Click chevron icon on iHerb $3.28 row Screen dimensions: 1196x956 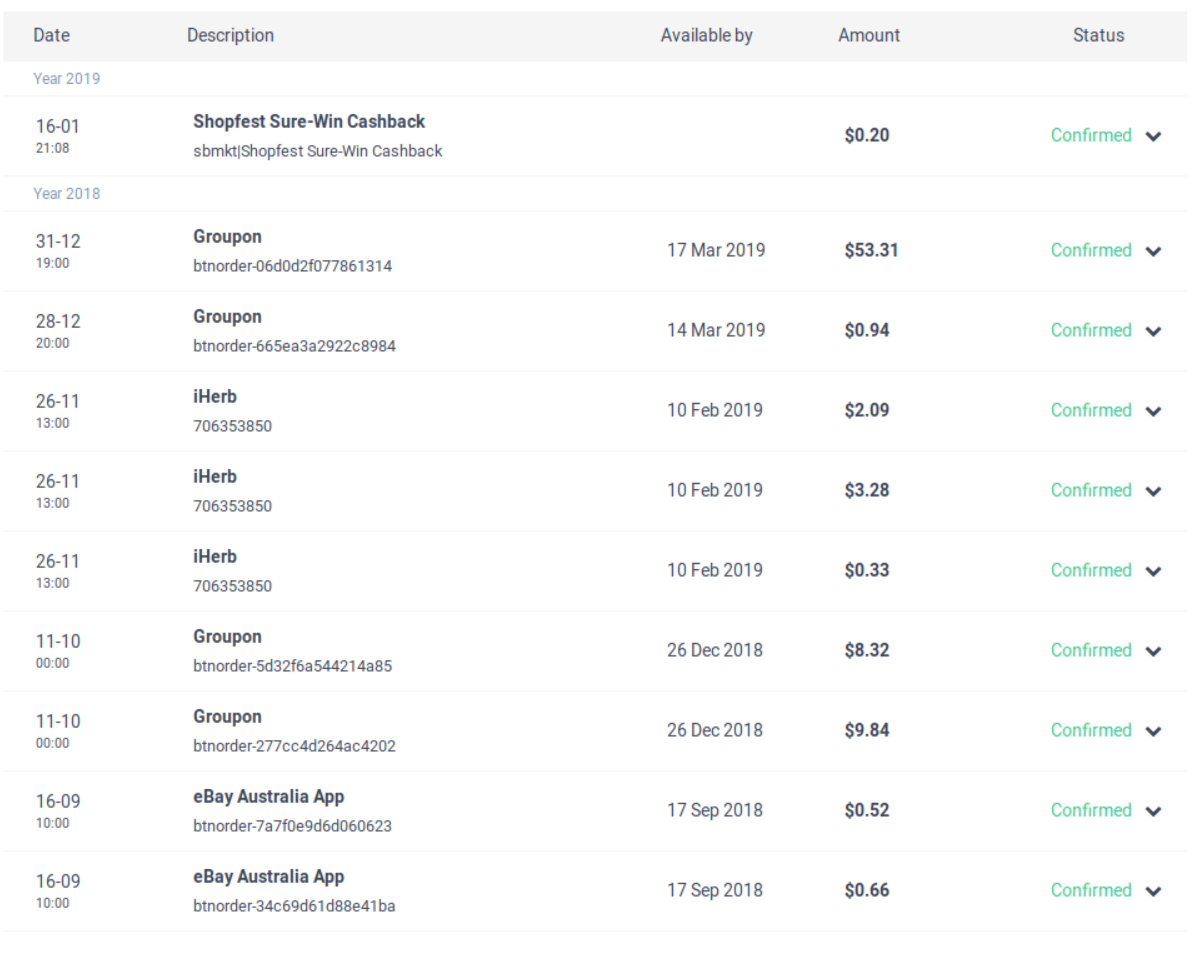pyautogui.click(x=1153, y=492)
